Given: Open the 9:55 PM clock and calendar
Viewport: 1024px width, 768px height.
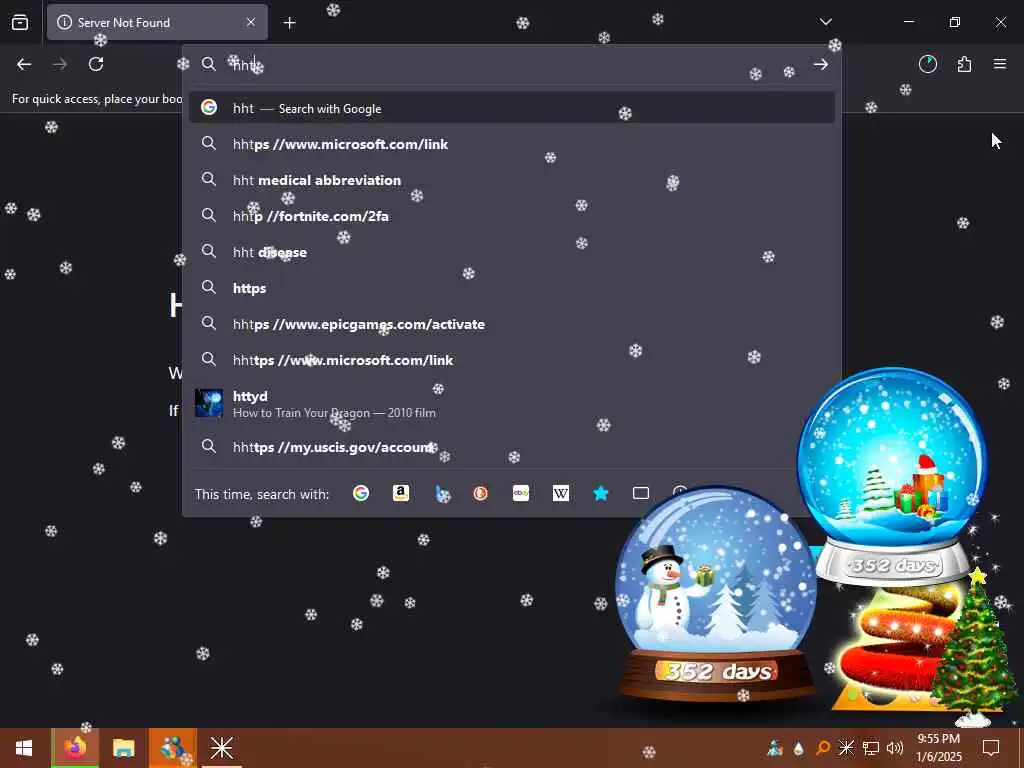Looking at the screenshot, I should point(938,748).
